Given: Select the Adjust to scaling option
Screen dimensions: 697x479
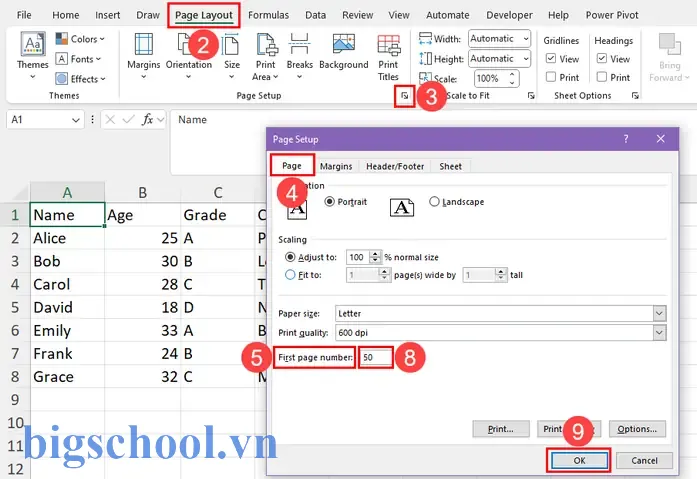Looking at the screenshot, I should [x=290, y=257].
